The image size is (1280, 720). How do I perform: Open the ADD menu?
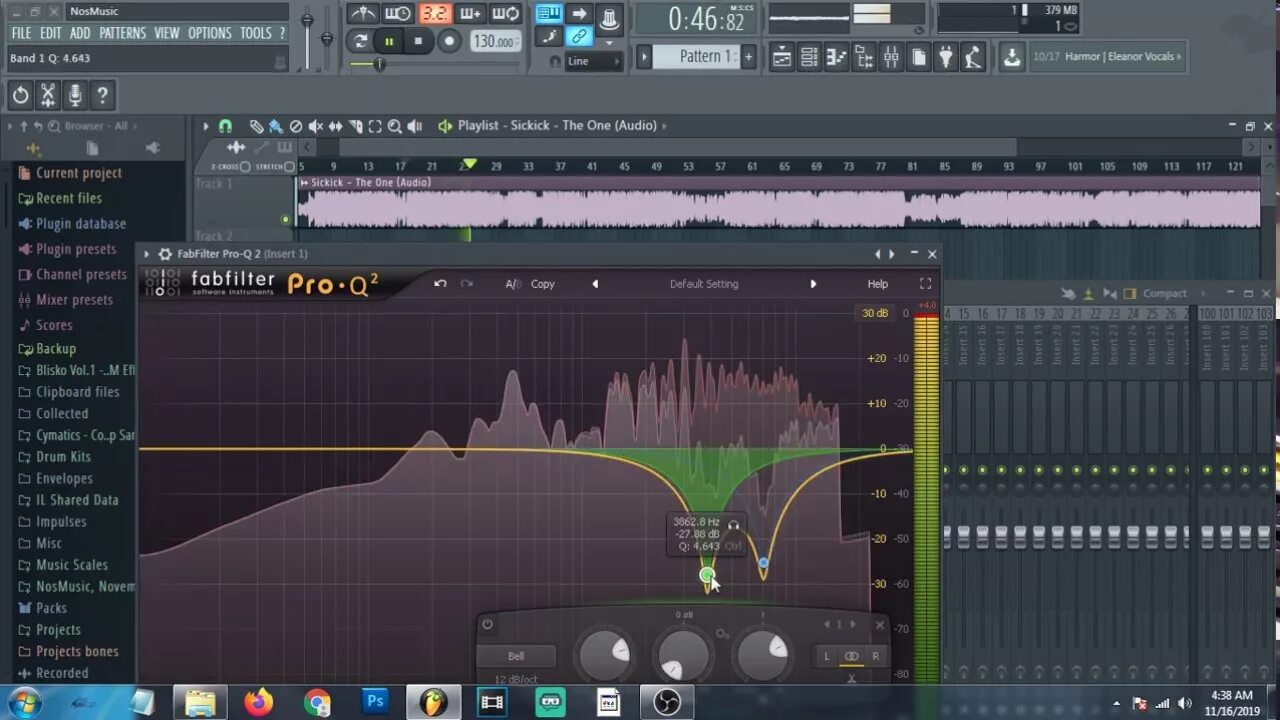tap(80, 33)
